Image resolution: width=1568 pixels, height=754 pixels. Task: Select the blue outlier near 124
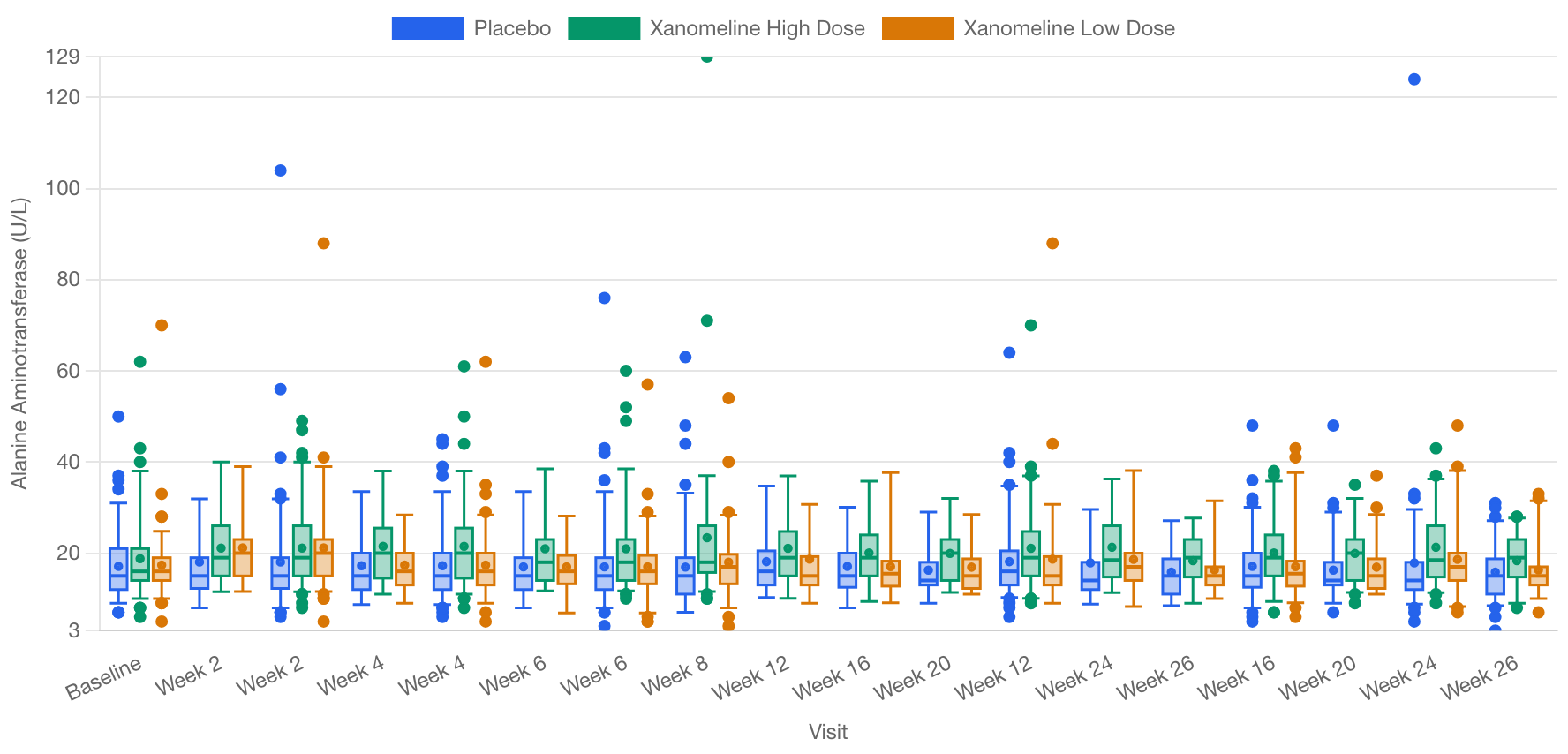(1414, 79)
